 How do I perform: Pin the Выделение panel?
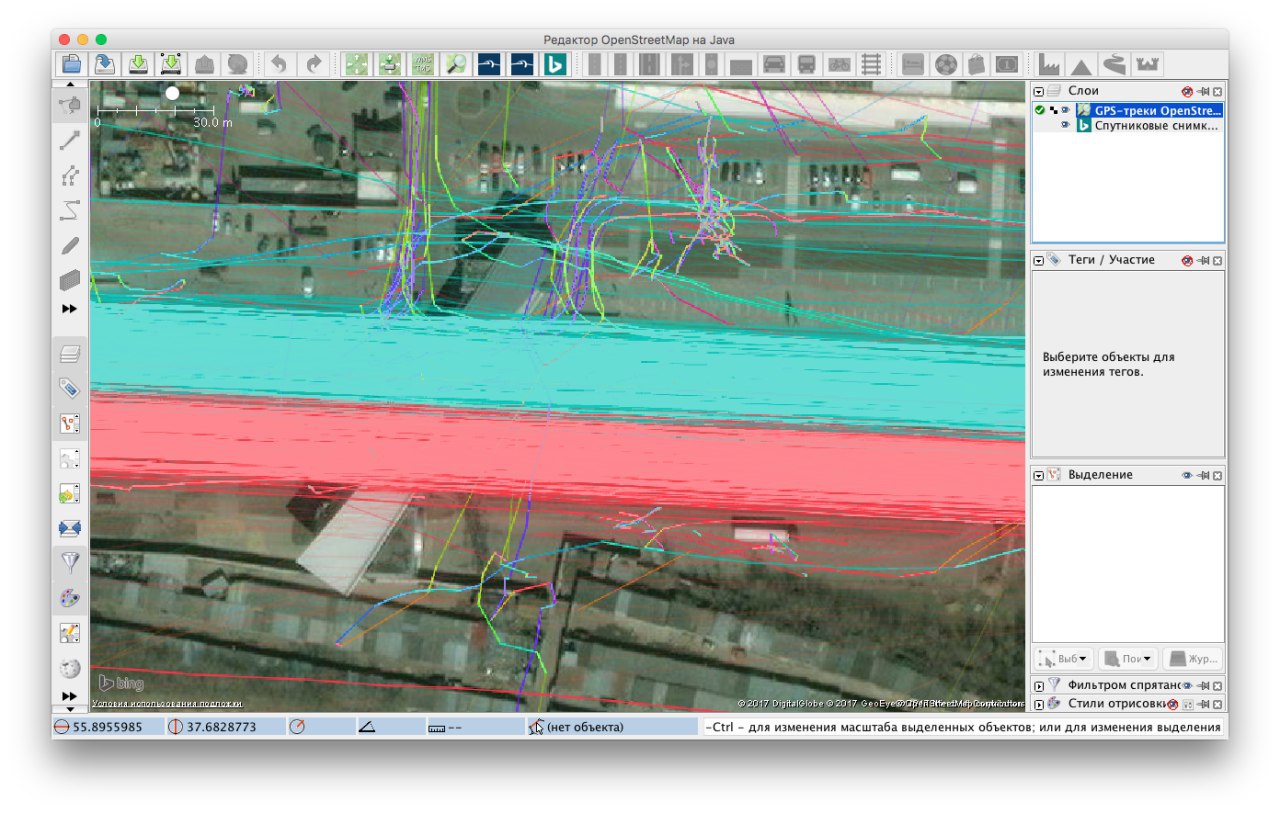point(1203,475)
